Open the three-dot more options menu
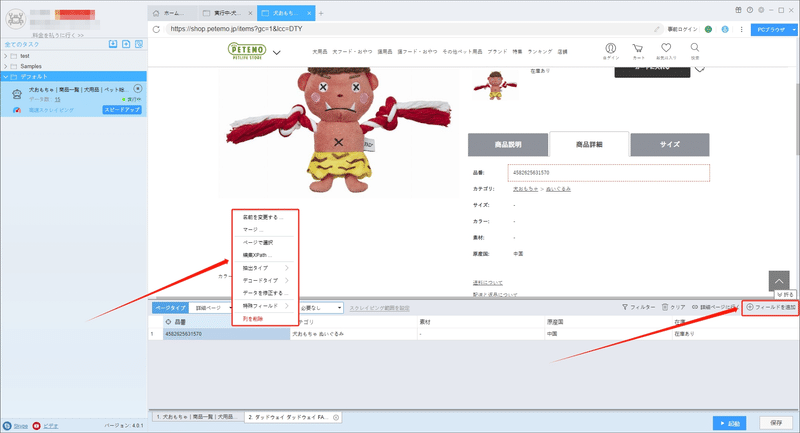The height and width of the screenshot is (433, 800). (741, 29)
